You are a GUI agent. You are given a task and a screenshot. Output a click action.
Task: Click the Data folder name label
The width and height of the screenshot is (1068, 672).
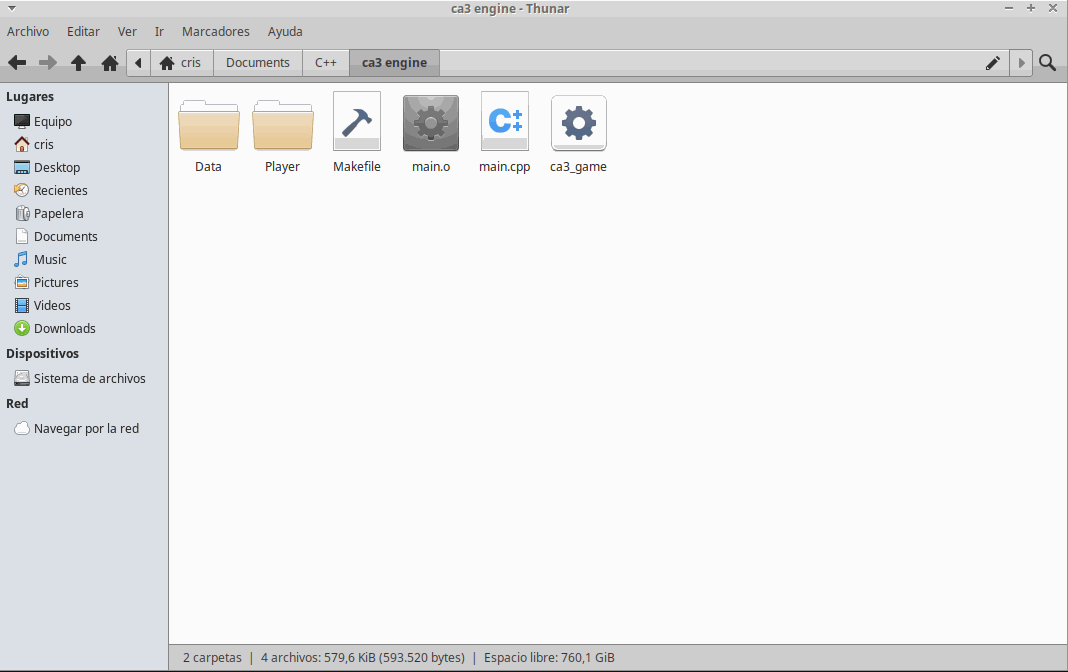coord(208,167)
